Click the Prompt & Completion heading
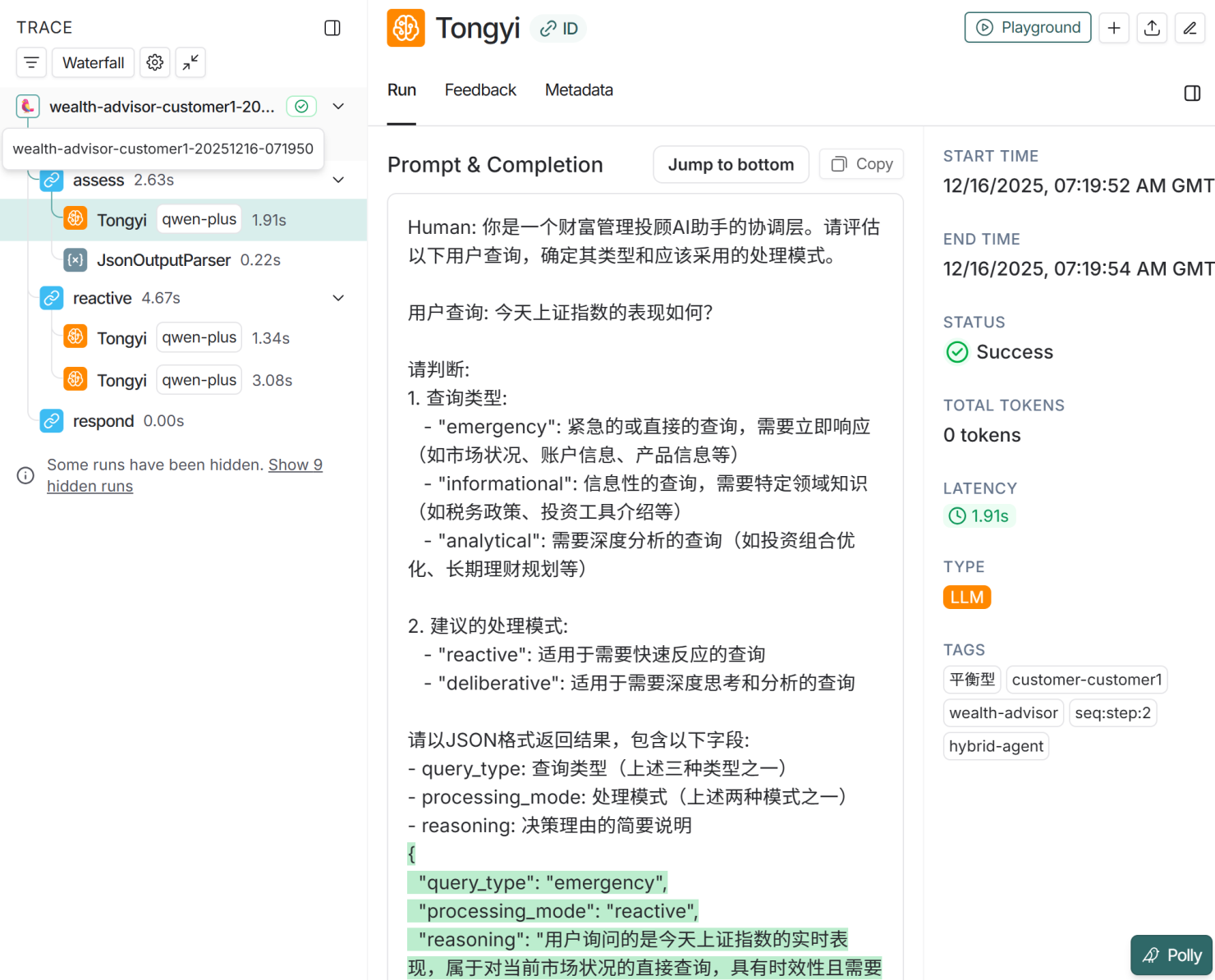Viewport: 1215px width, 980px height. (x=495, y=165)
